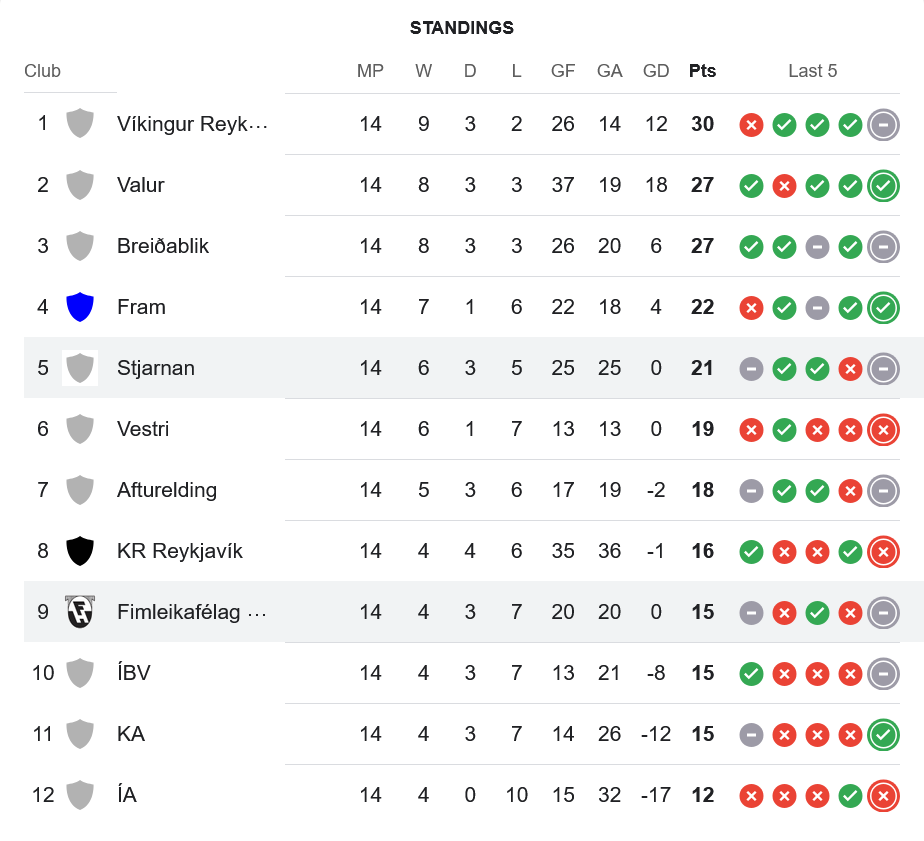Open the Afturelding club link
Image resolution: width=924 pixels, height=841 pixels.
[x=167, y=490]
